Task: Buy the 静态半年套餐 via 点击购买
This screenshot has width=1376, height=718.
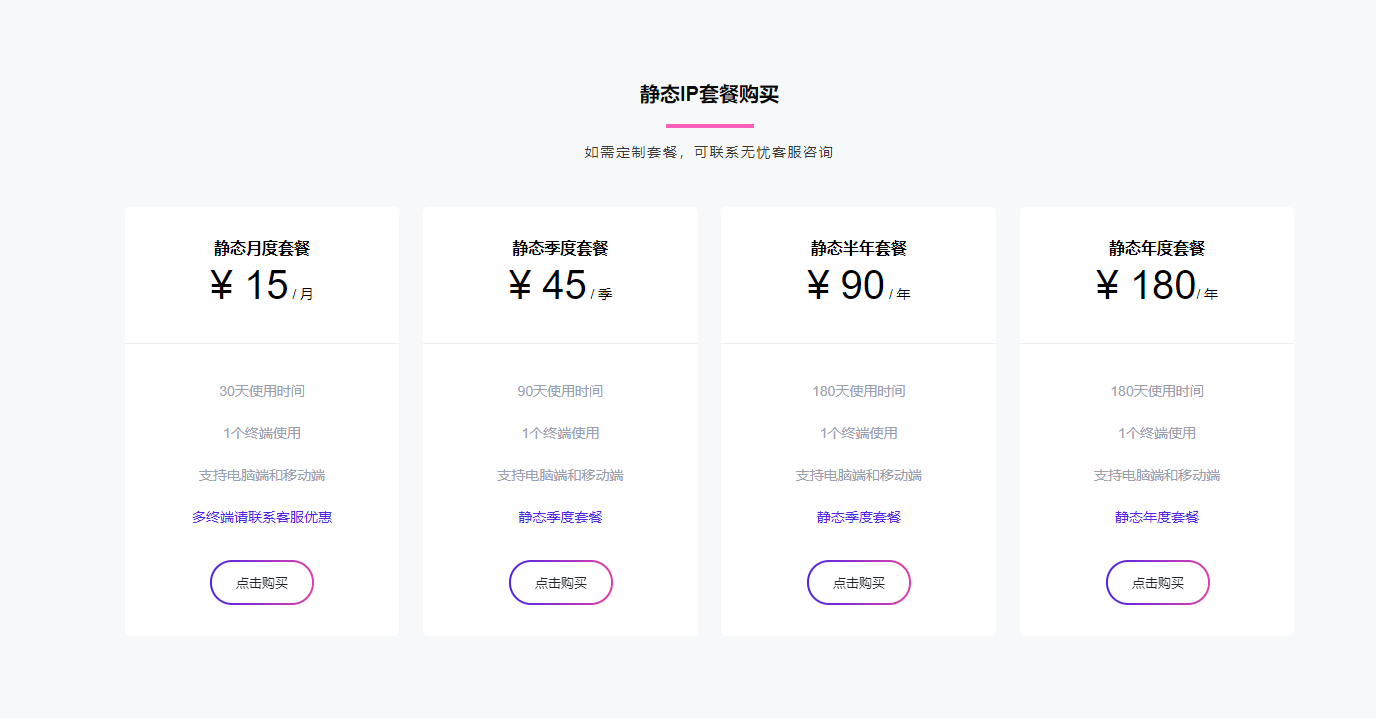Action: 859,583
